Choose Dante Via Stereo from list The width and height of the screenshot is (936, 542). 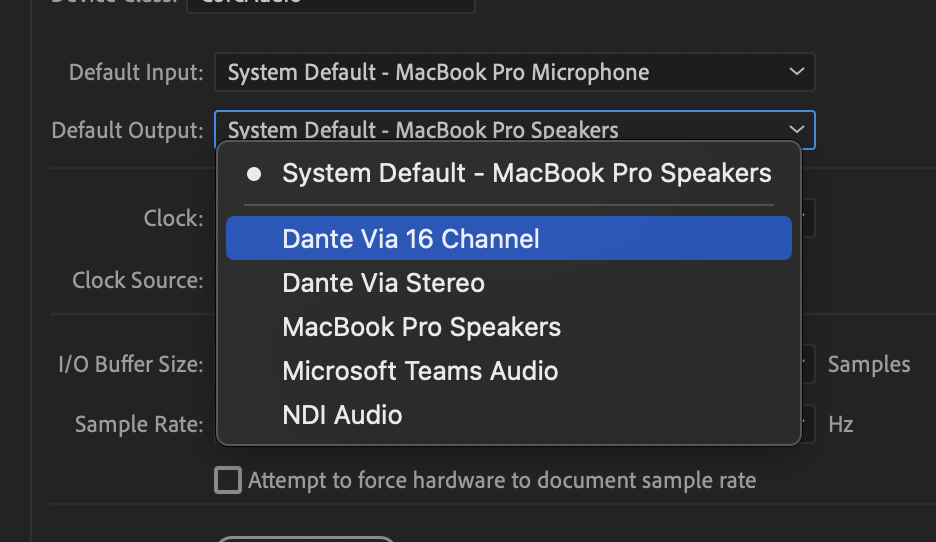pyautogui.click(x=383, y=283)
